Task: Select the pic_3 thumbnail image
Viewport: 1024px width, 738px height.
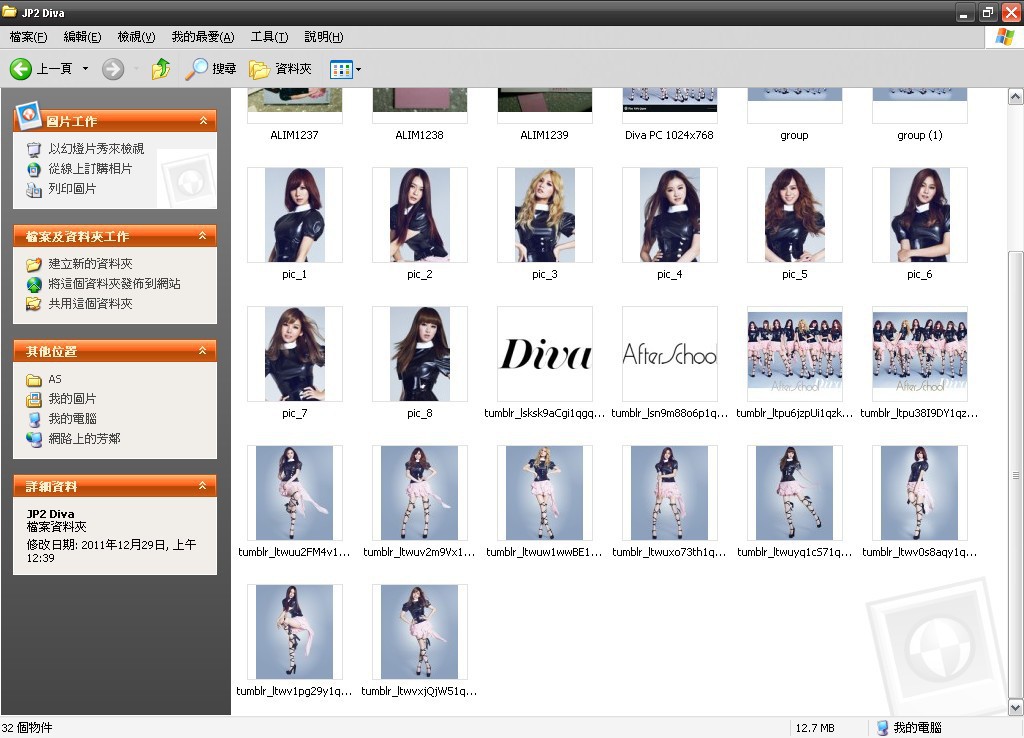Action: (x=545, y=215)
